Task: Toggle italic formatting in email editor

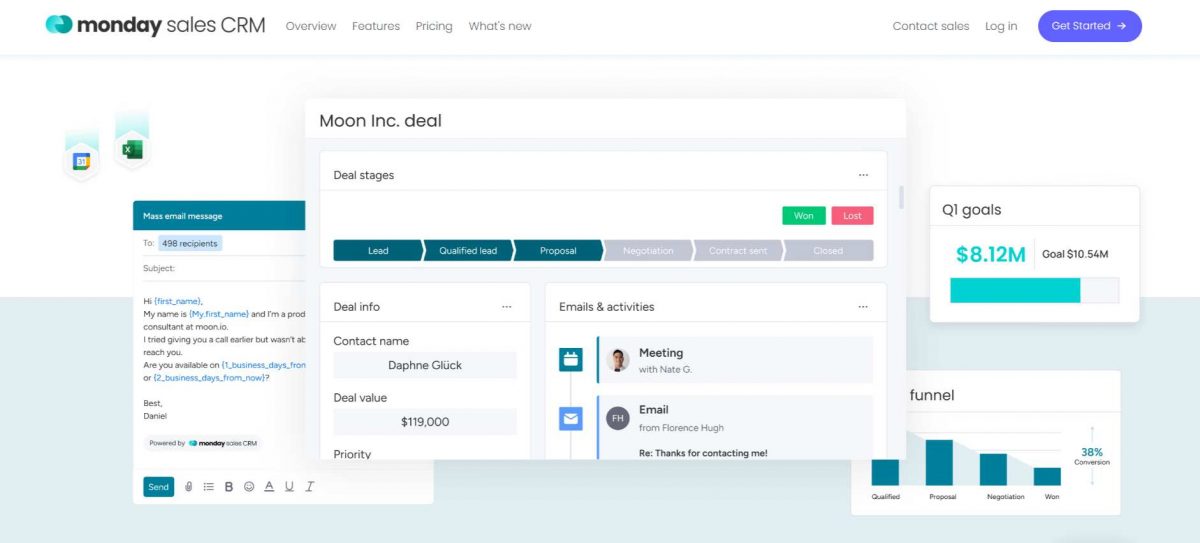Action: (x=310, y=487)
